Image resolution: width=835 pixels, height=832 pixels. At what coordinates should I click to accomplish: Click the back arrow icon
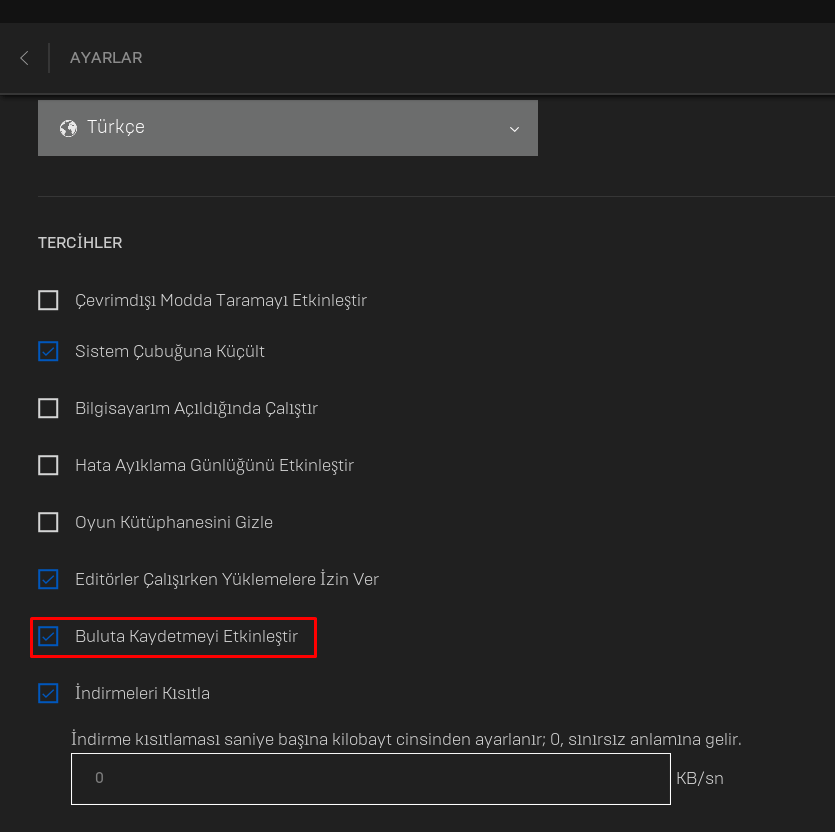24,58
